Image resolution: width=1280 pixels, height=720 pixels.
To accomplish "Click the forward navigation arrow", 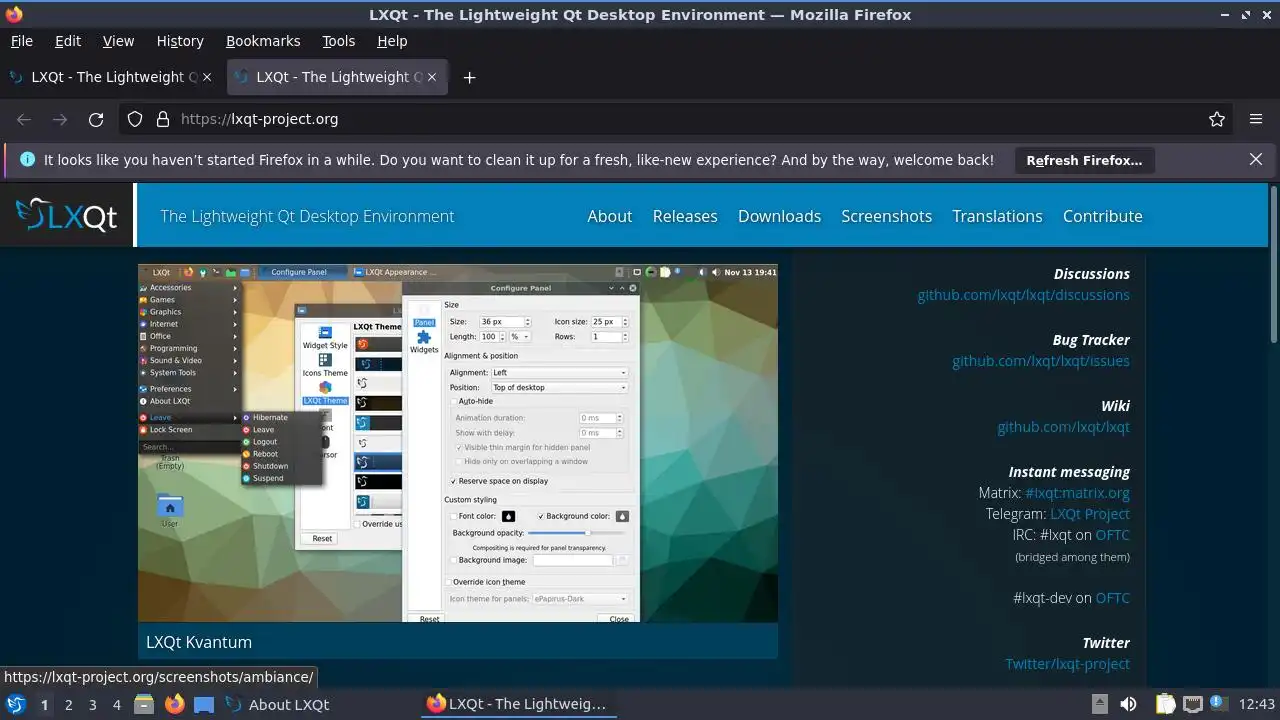I will (x=60, y=119).
